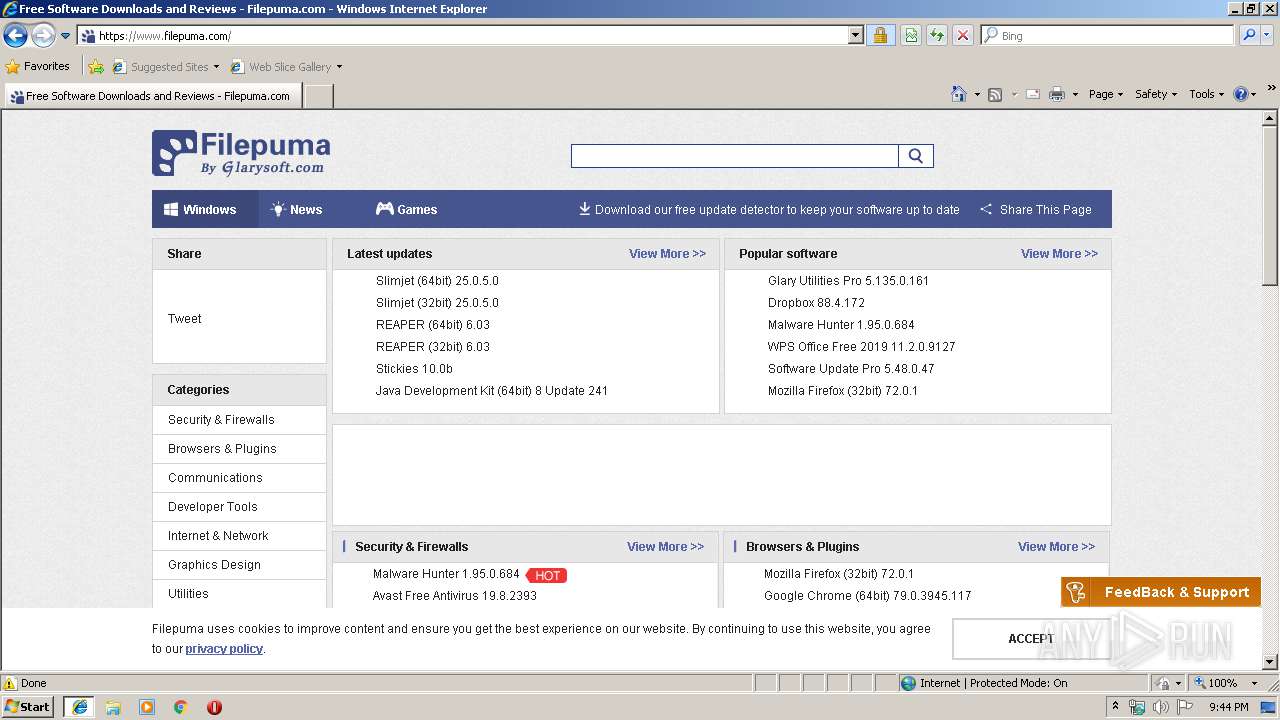Viewport: 1280px width, 720px height.
Task: Open Avast Free Antivirus 19.8.2393 entry
Action: tap(455, 596)
